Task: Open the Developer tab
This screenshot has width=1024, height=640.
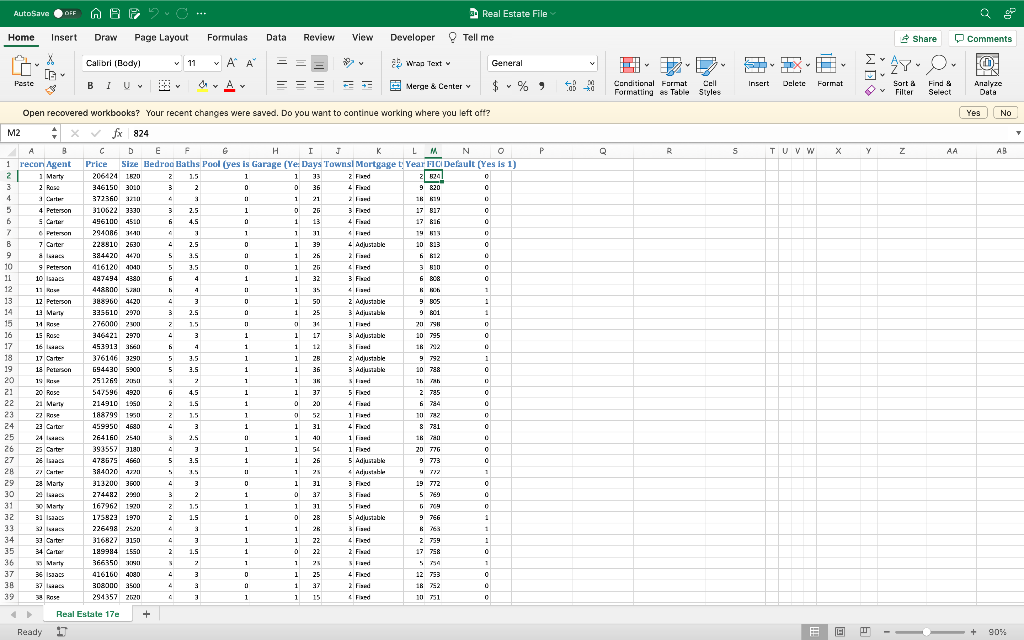Action: [412, 37]
